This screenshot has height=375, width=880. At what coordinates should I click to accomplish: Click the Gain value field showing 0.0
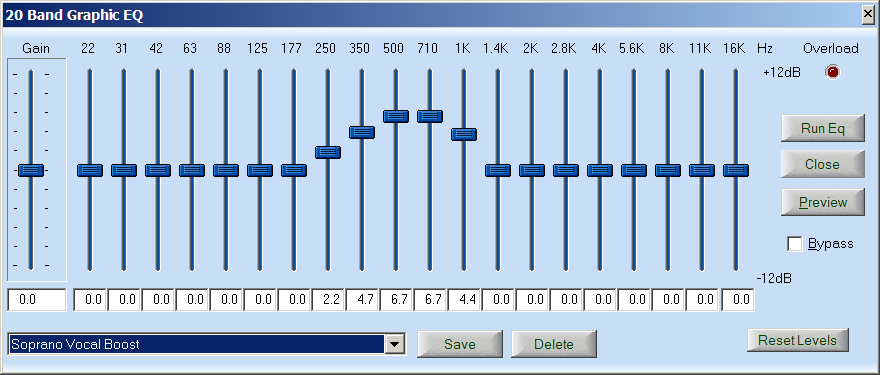(x=37, y=300)
